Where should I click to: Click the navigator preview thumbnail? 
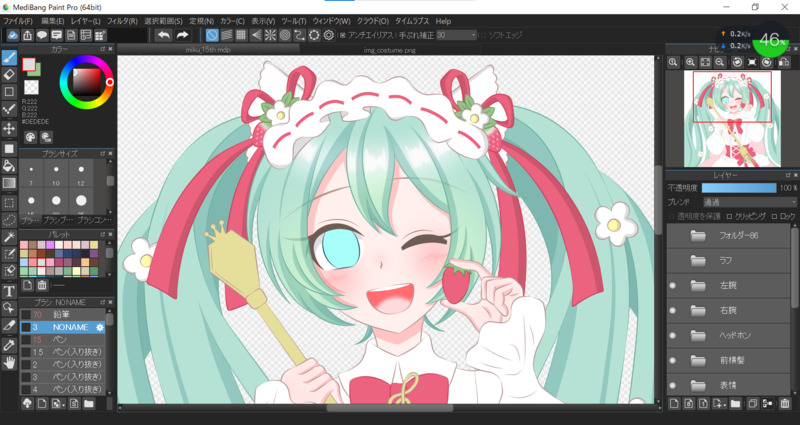[732, 118]
